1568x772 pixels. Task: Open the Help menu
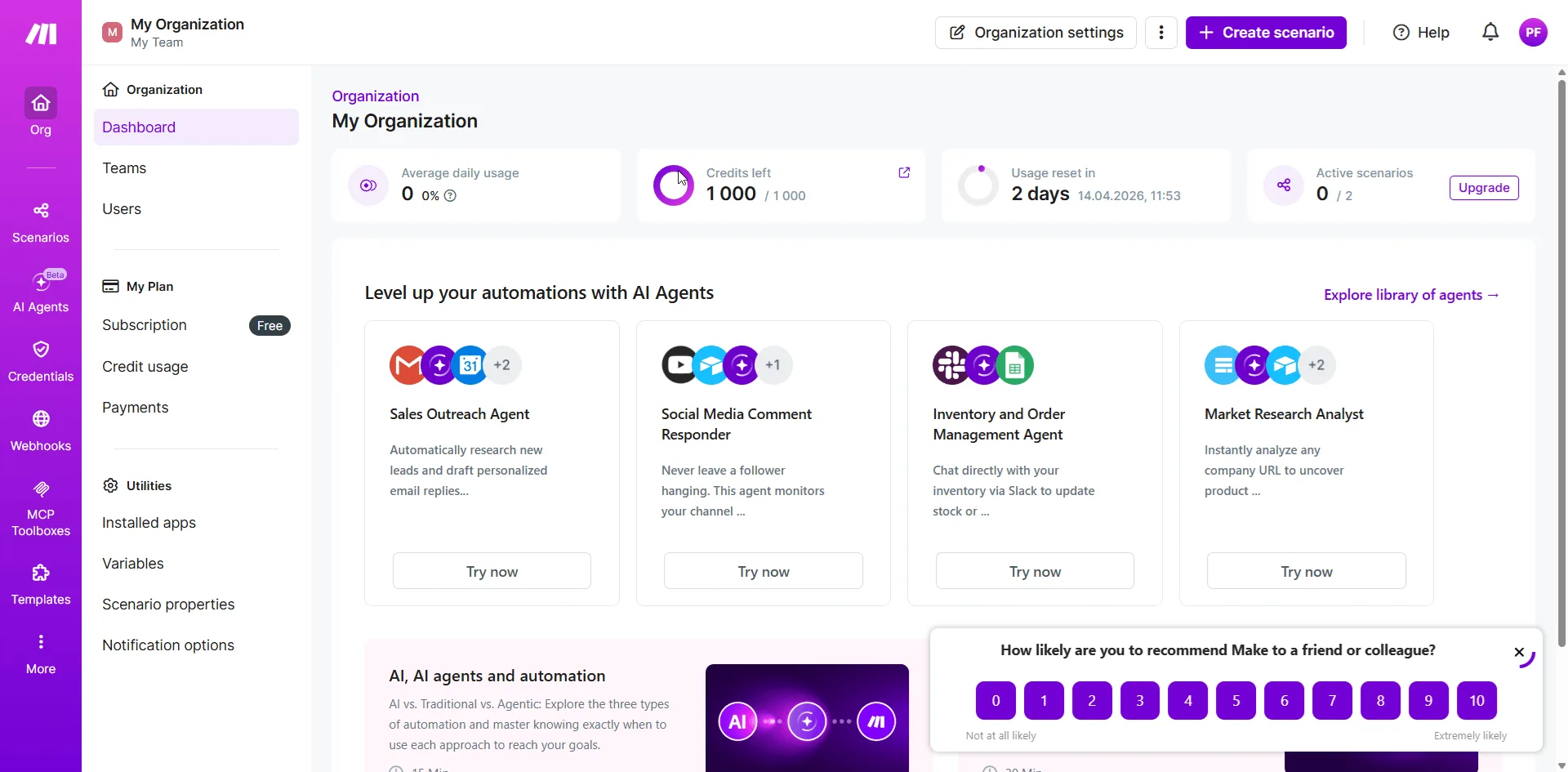[x=1421, y=33]
